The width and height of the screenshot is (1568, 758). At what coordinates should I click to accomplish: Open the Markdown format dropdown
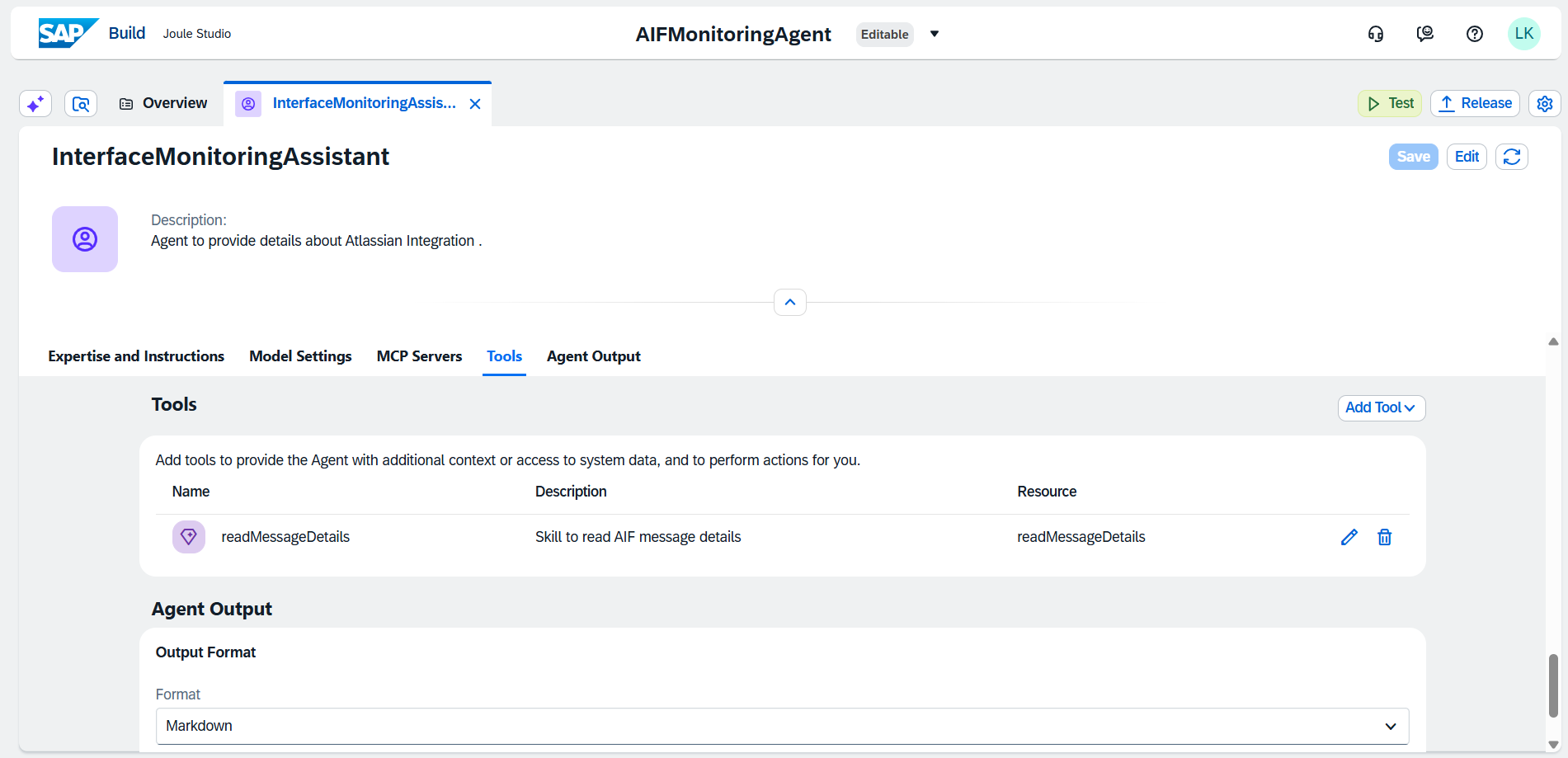tap(782, 726)
